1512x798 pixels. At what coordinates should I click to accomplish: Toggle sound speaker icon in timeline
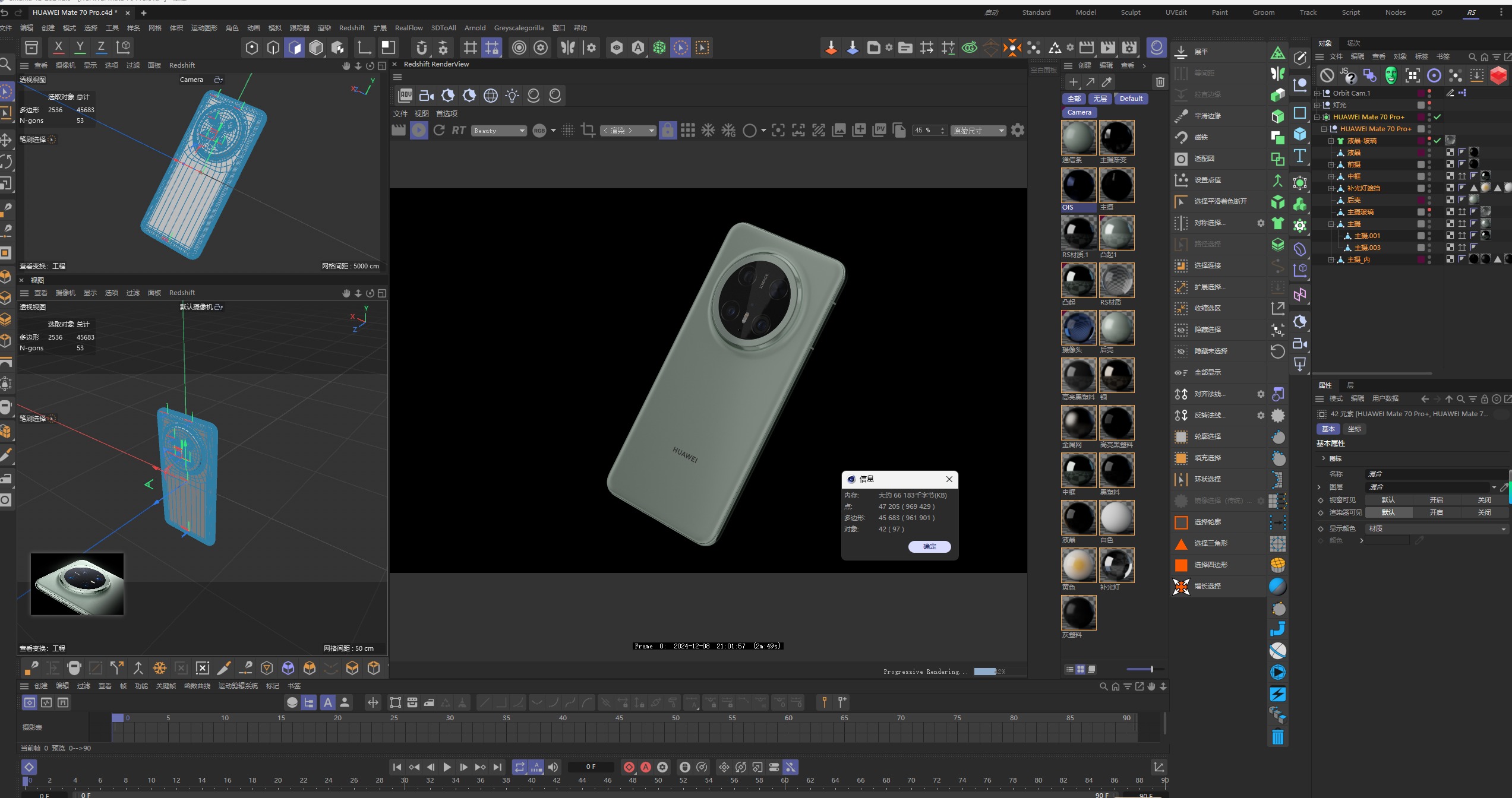pyautogui.click(x=553, y=767)
